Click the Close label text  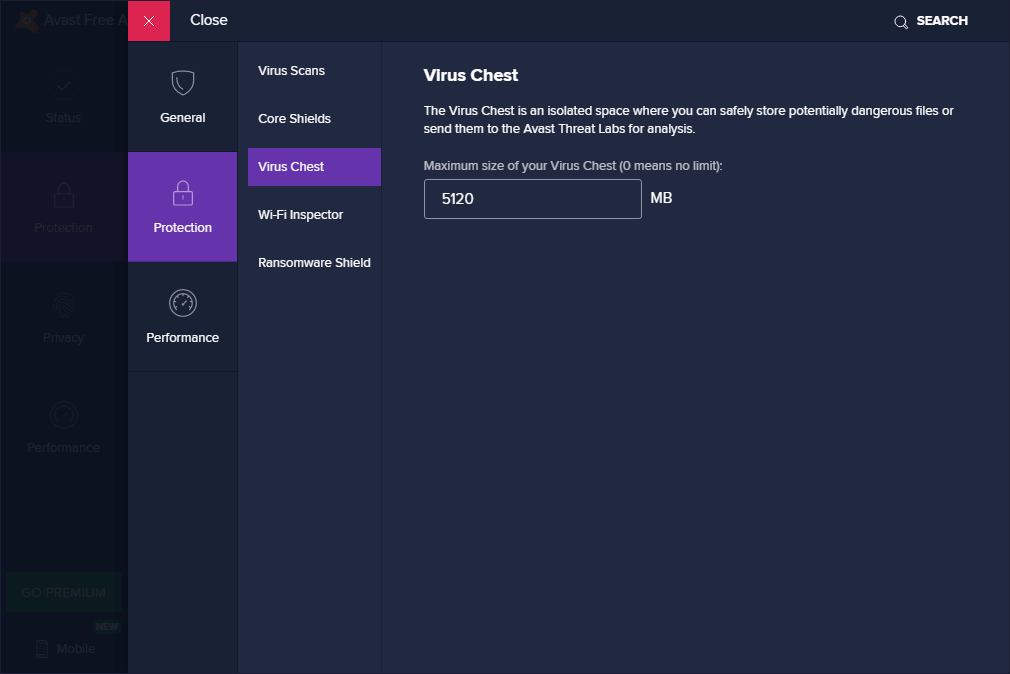(209, 20)
